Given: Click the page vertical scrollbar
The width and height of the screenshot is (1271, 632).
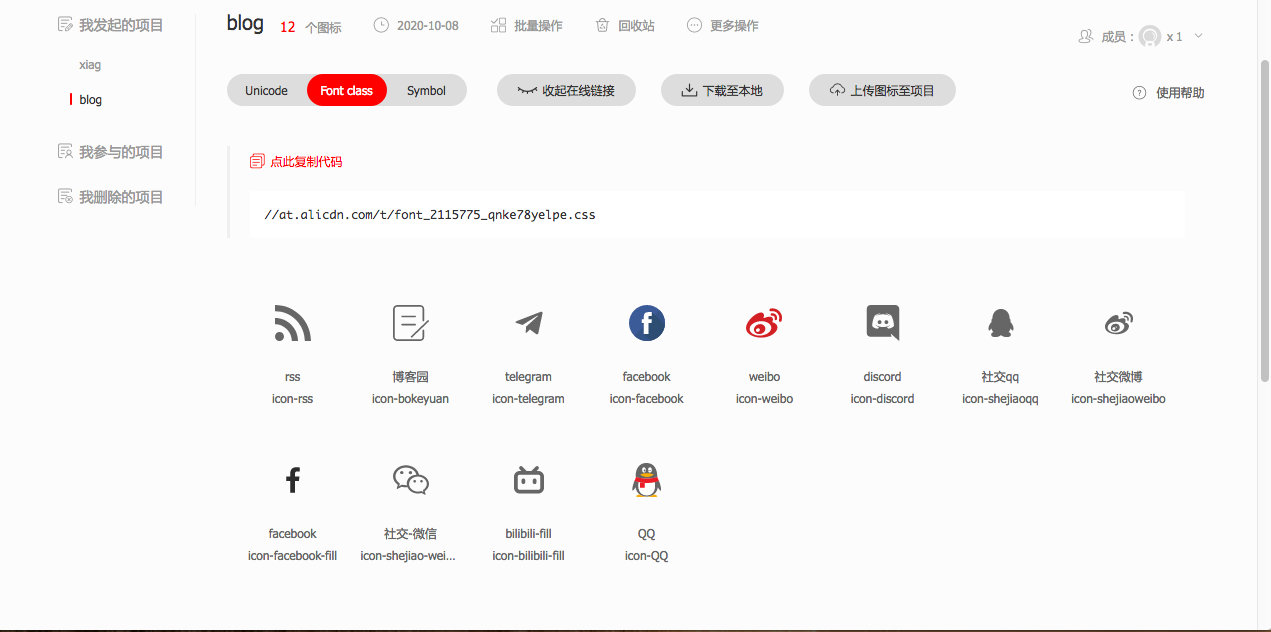Looking at the screenshot, I should point(1264,220).
